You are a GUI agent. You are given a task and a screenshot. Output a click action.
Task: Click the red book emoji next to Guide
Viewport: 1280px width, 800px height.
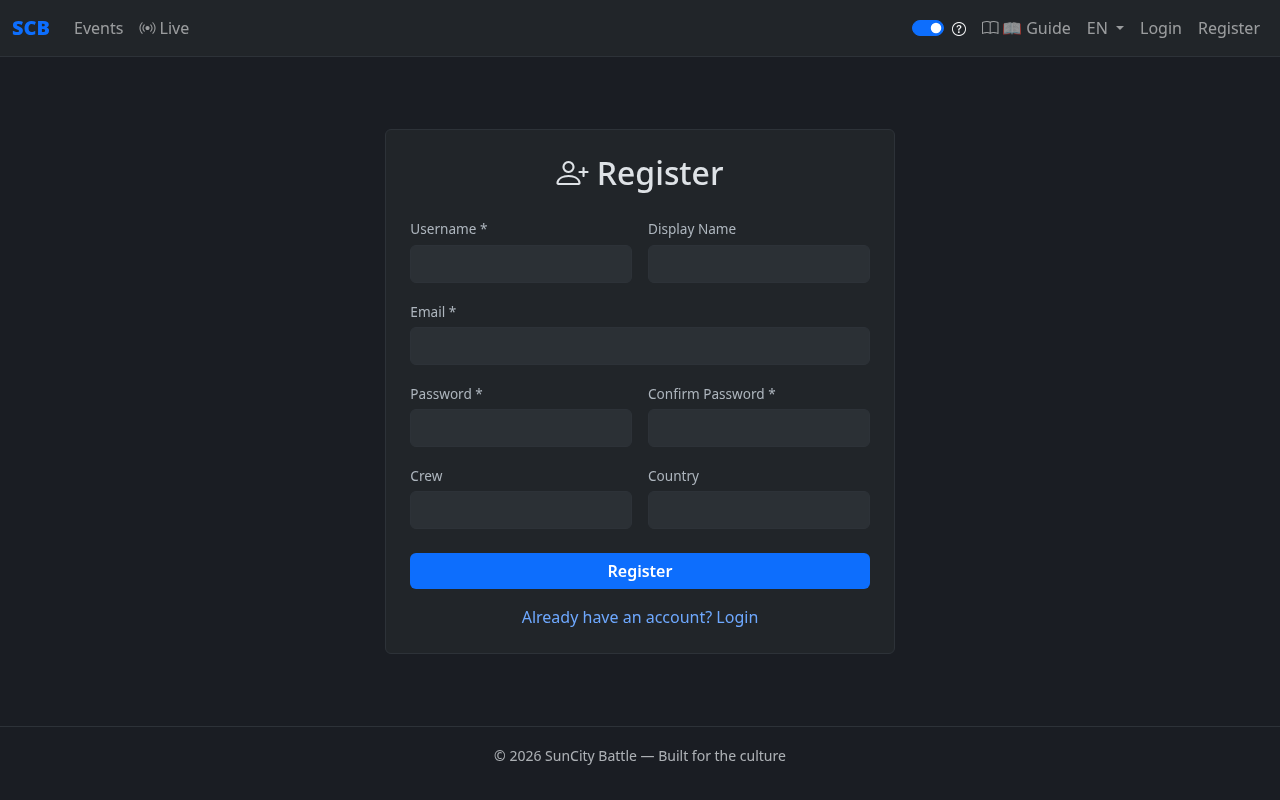pyautogui.click(x=1011, y=28)
